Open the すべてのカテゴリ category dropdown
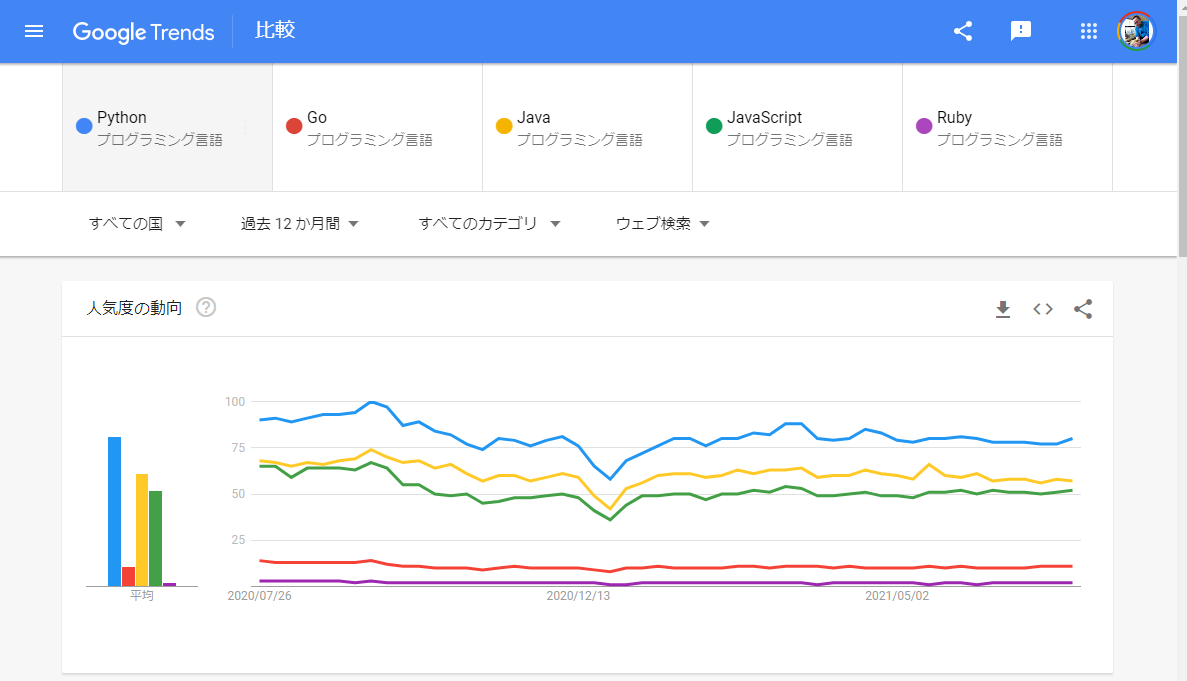This screenshot has height=681, width=1187. (490, 224)
